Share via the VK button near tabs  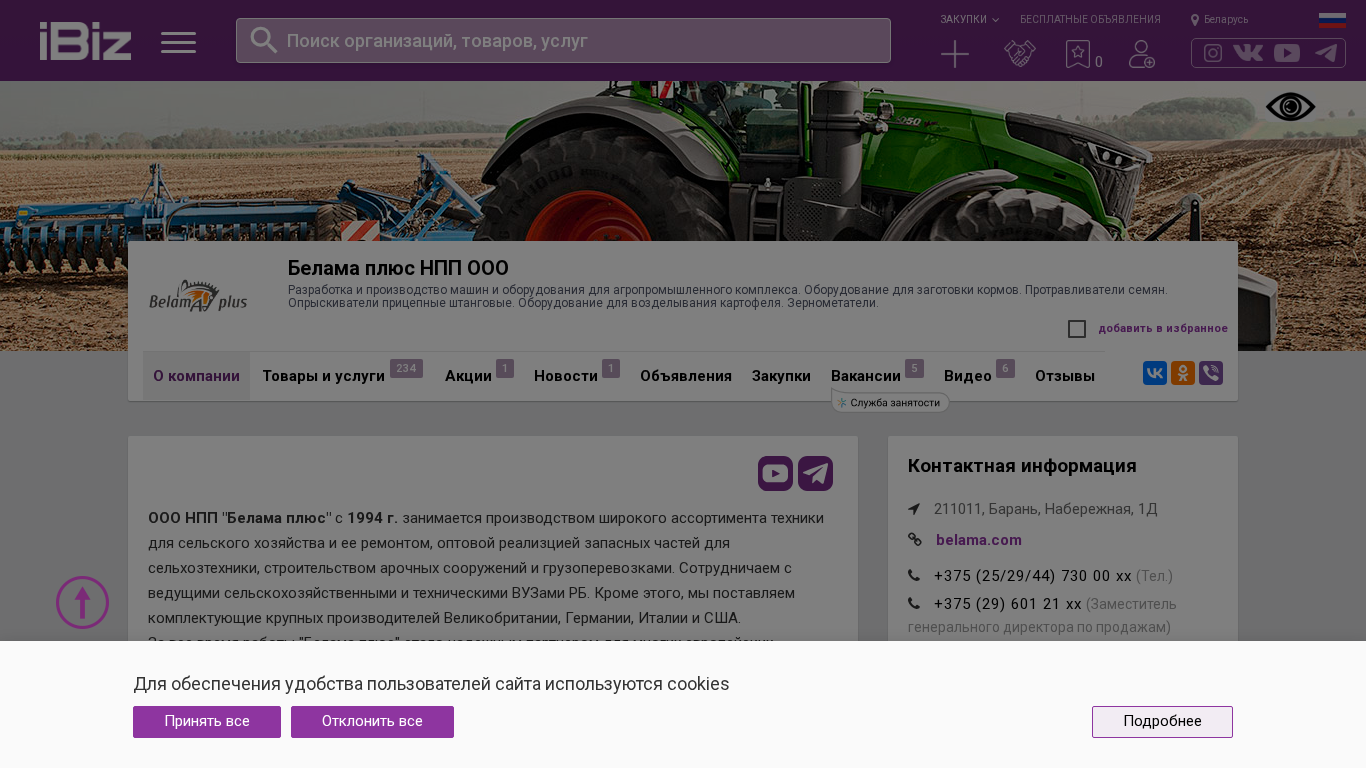pos(1155,373)
